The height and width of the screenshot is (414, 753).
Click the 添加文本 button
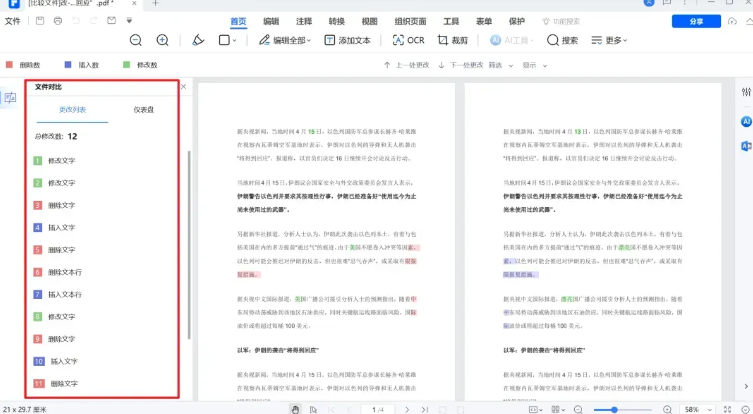pyautogui.click(x=347, y=40)
